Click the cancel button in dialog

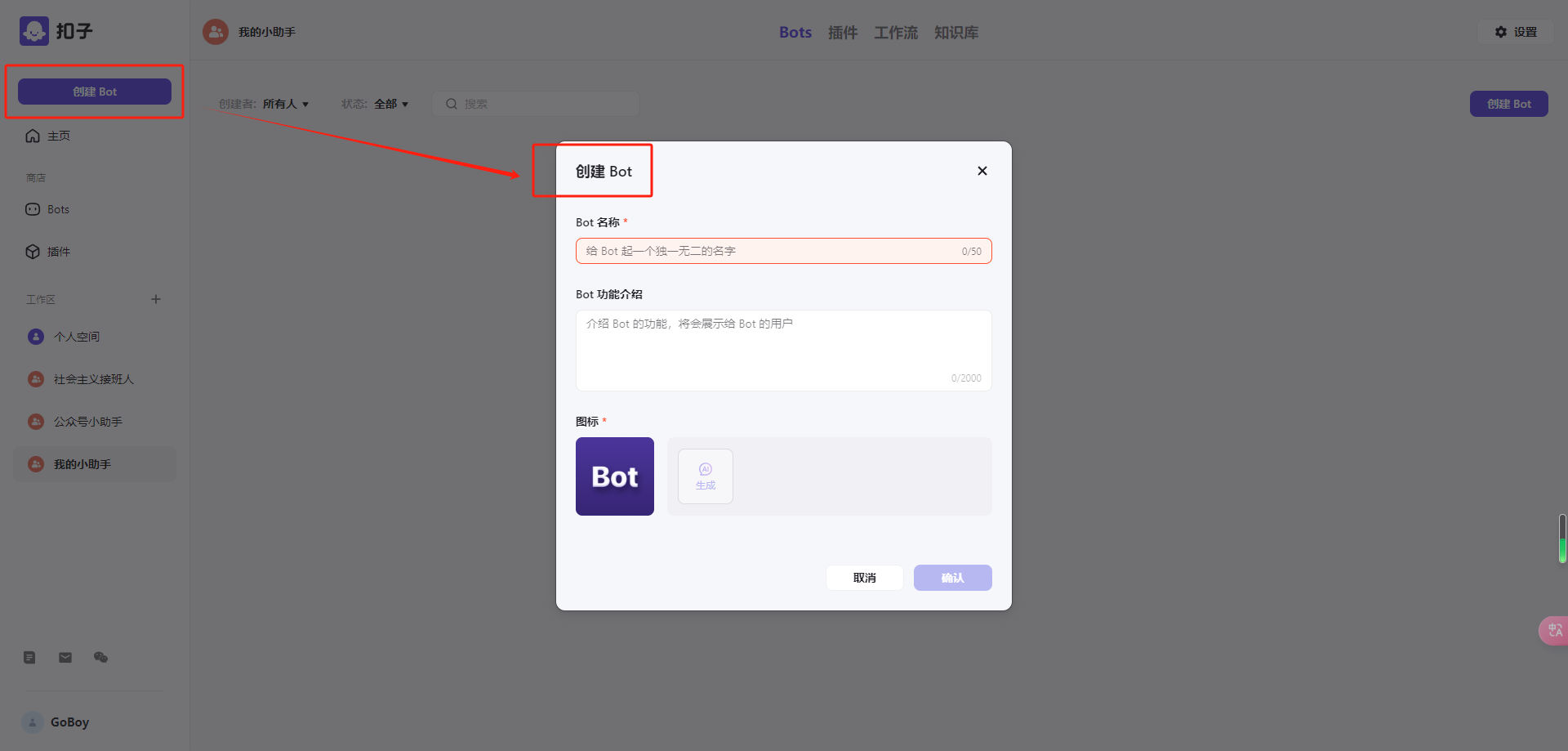[865, 578]
